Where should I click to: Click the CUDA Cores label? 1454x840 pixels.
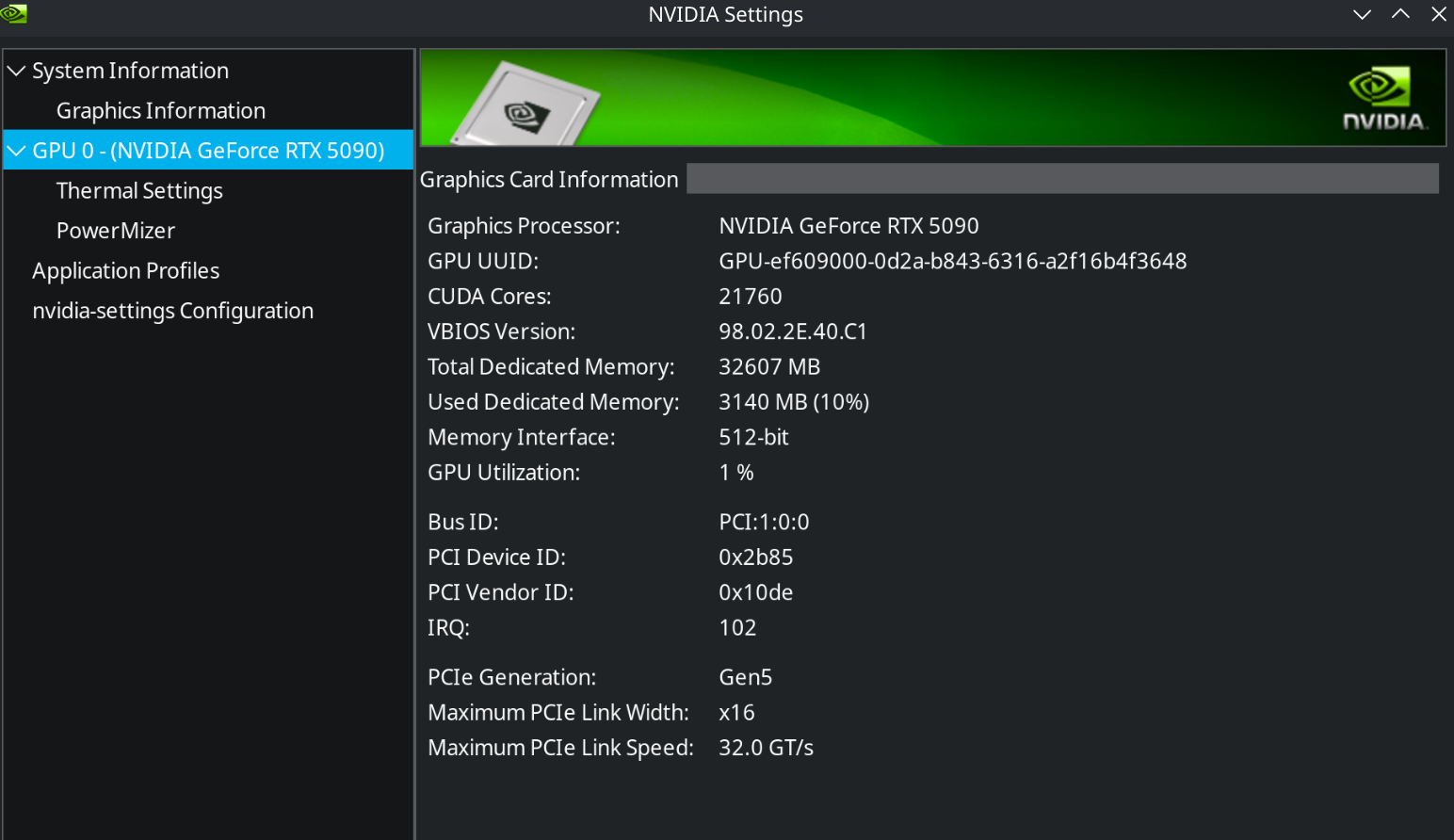pos(490,297)
